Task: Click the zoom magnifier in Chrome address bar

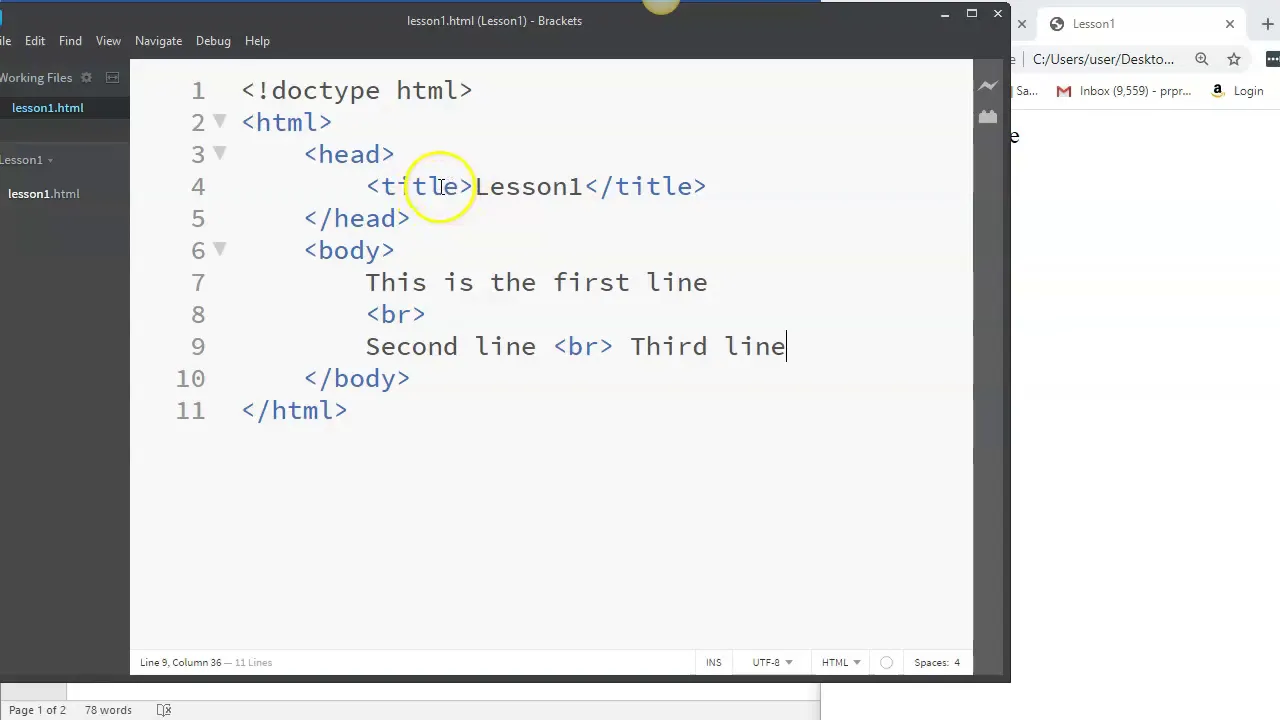Action: click(x=1202, y=59)
